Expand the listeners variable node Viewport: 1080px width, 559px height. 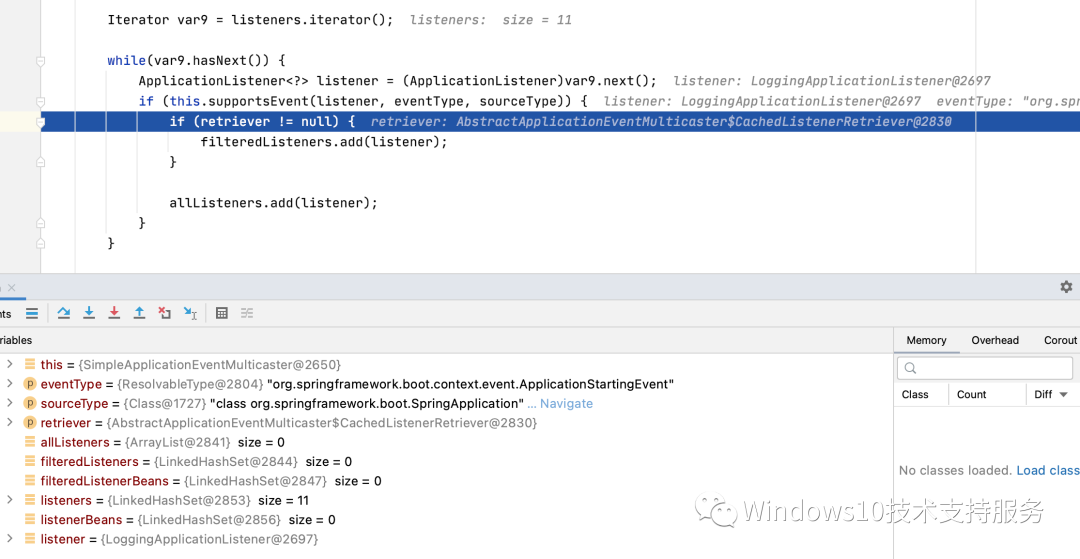pyautogui.click(x=10, y=500)
